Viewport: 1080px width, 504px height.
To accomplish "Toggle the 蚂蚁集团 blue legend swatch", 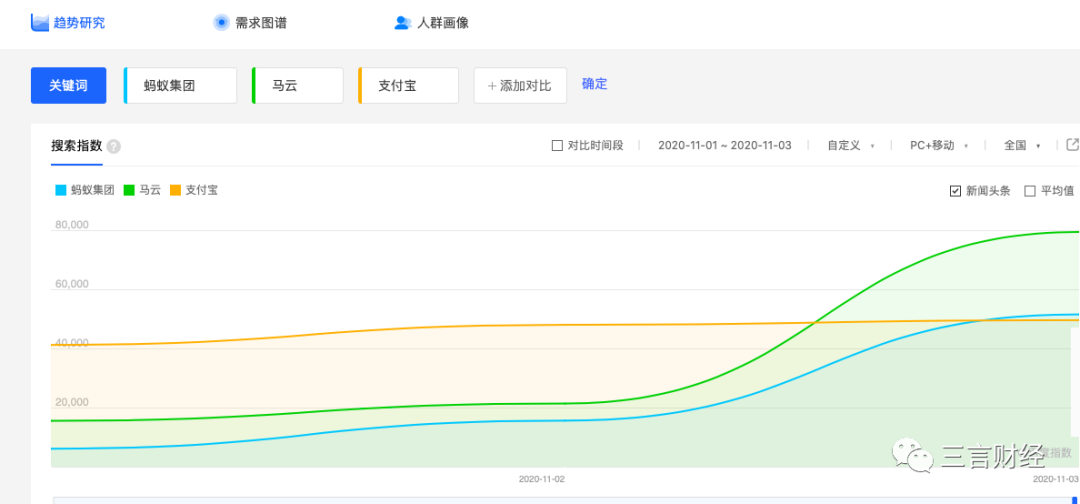I will (x=61, y=191).
